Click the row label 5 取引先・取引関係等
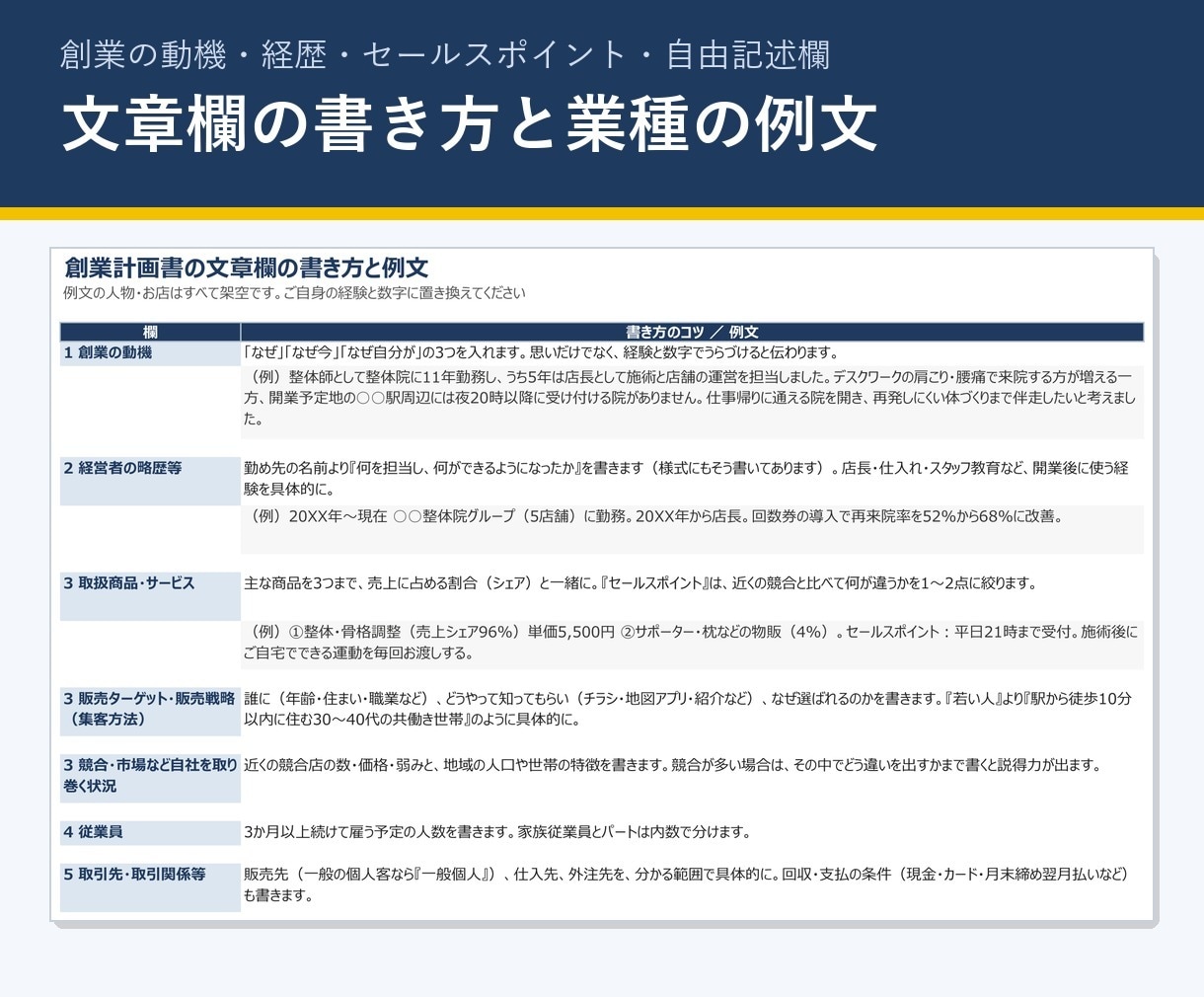 [x=150, y=887]
